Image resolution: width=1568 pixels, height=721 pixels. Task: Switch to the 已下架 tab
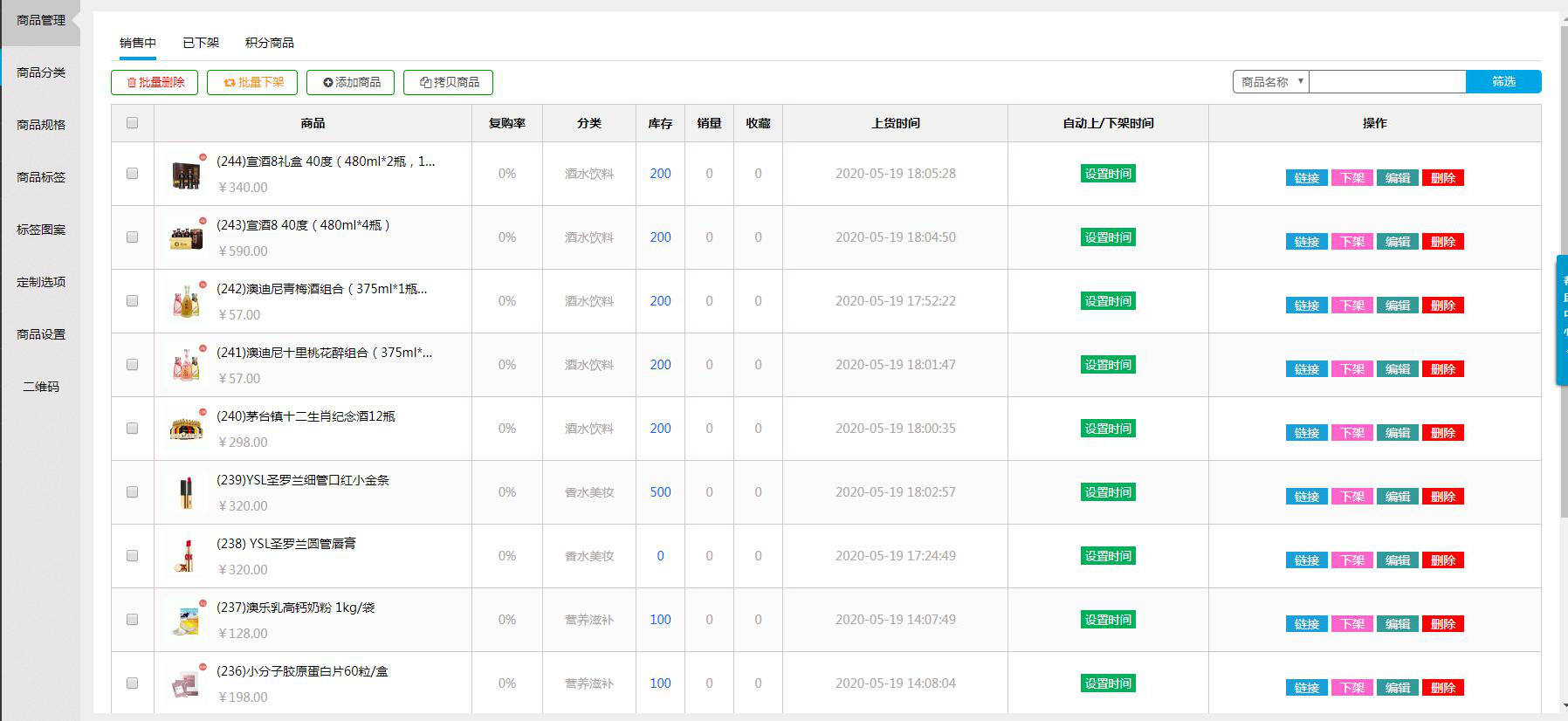[x=201, y=43]
